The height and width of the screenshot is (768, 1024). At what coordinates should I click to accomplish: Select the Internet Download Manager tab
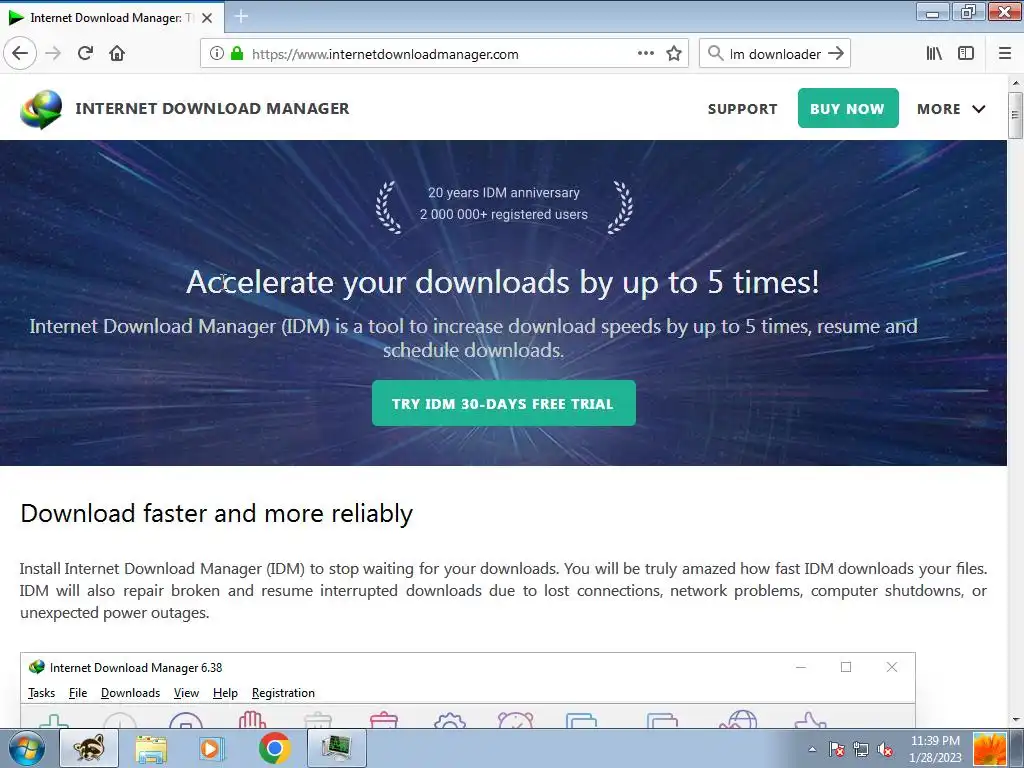(x=112, y=18)
